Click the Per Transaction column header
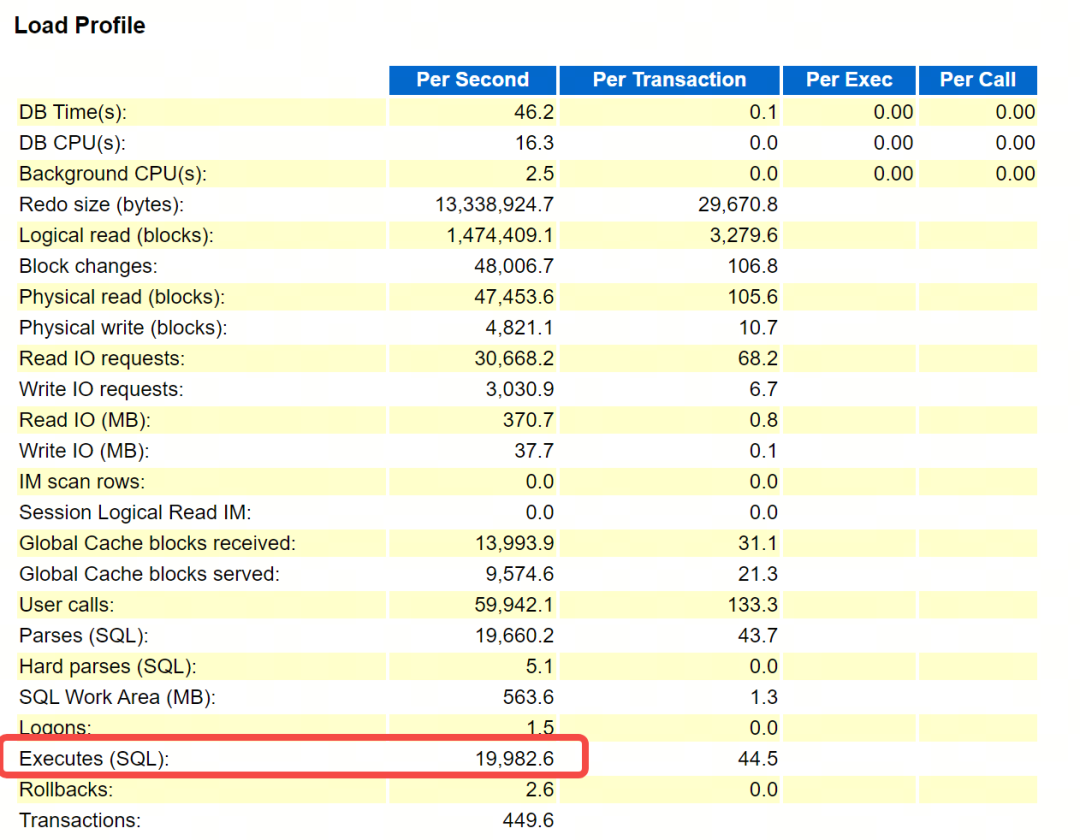The image size is (1080, 840). tap(669, 80)
